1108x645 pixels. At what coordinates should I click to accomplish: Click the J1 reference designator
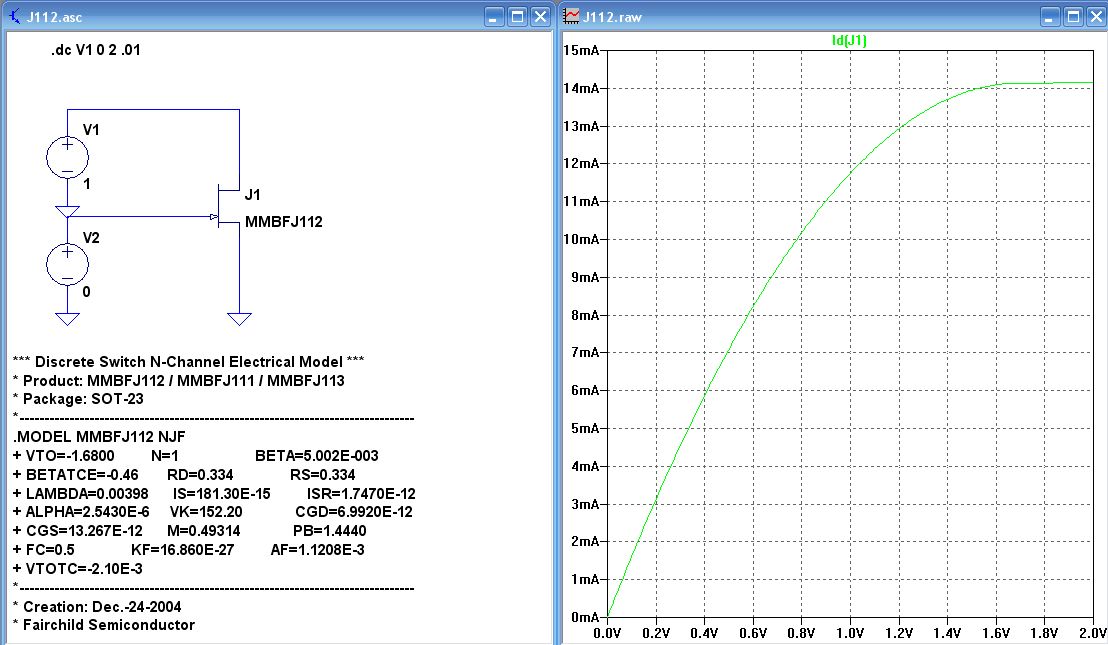(252, 195)
